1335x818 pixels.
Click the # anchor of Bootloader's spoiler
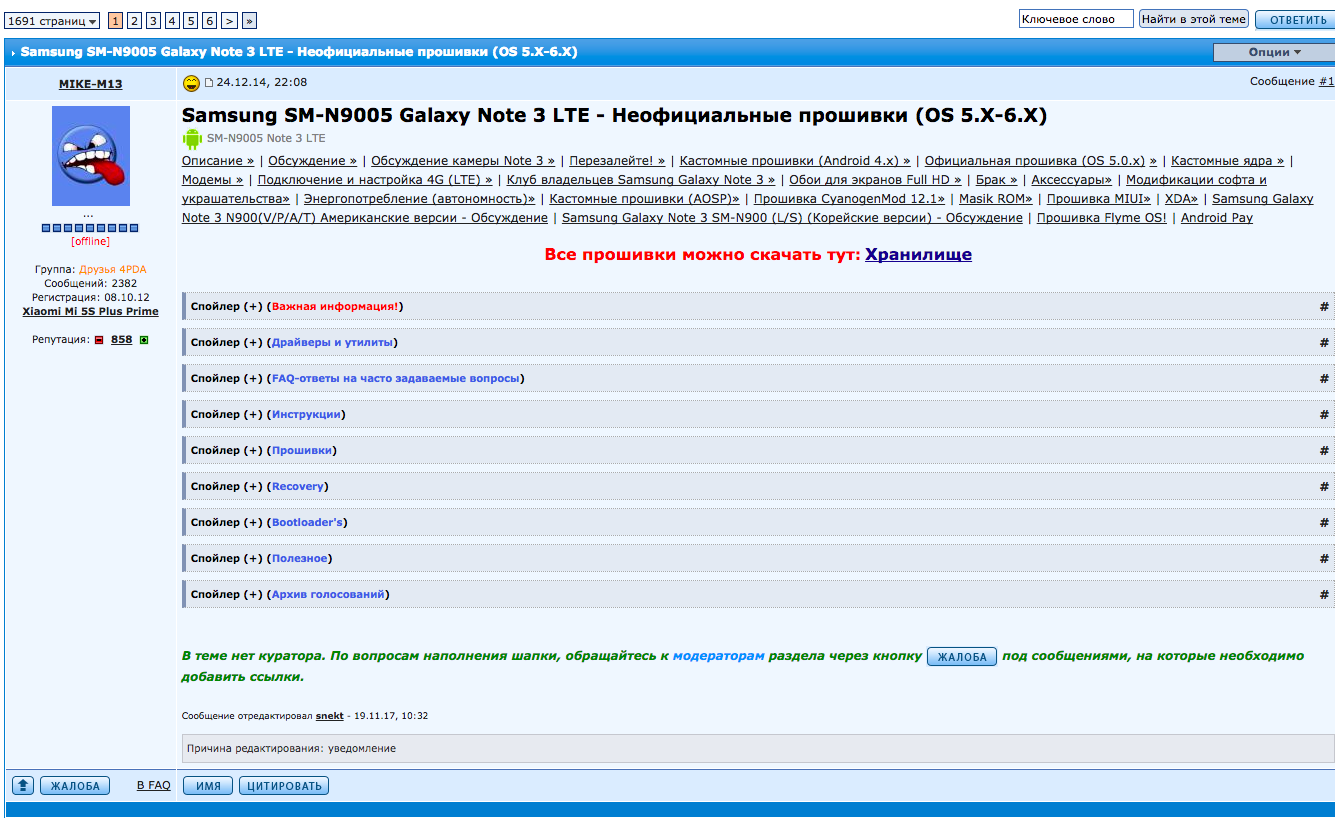[x=1324, y=523]
